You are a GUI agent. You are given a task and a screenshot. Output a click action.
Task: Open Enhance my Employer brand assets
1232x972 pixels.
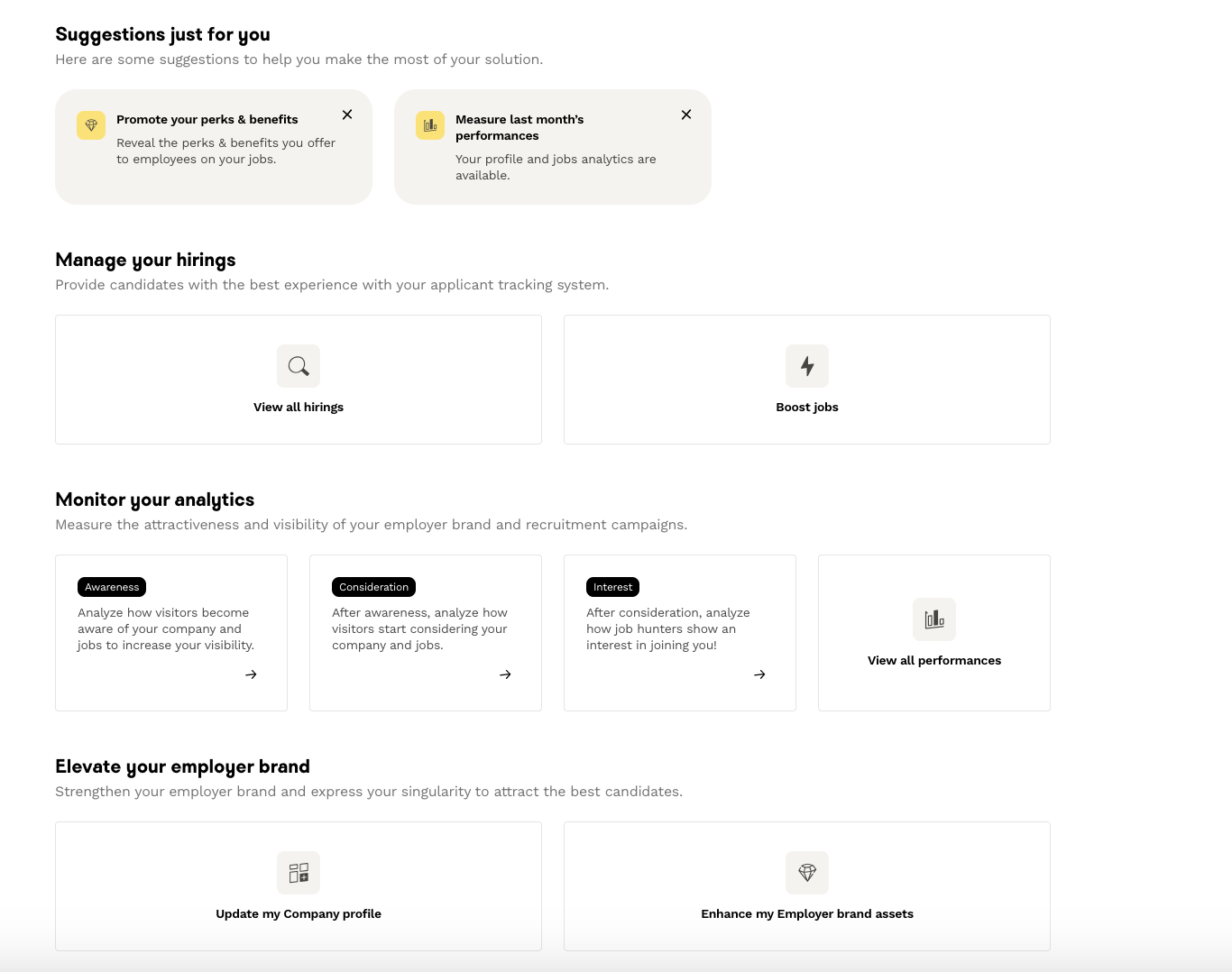point(807,914)
